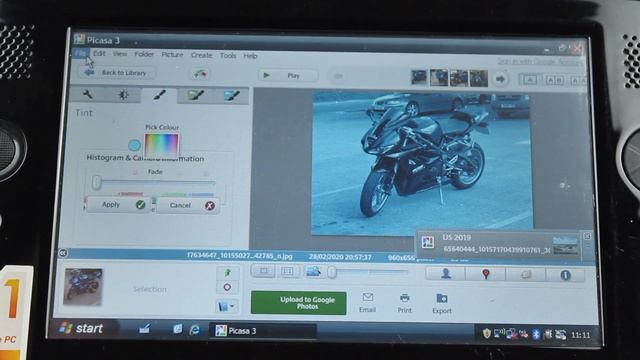640x360 pixels.
Task: Click Upload to Google Photos
Action: (299, 303)
